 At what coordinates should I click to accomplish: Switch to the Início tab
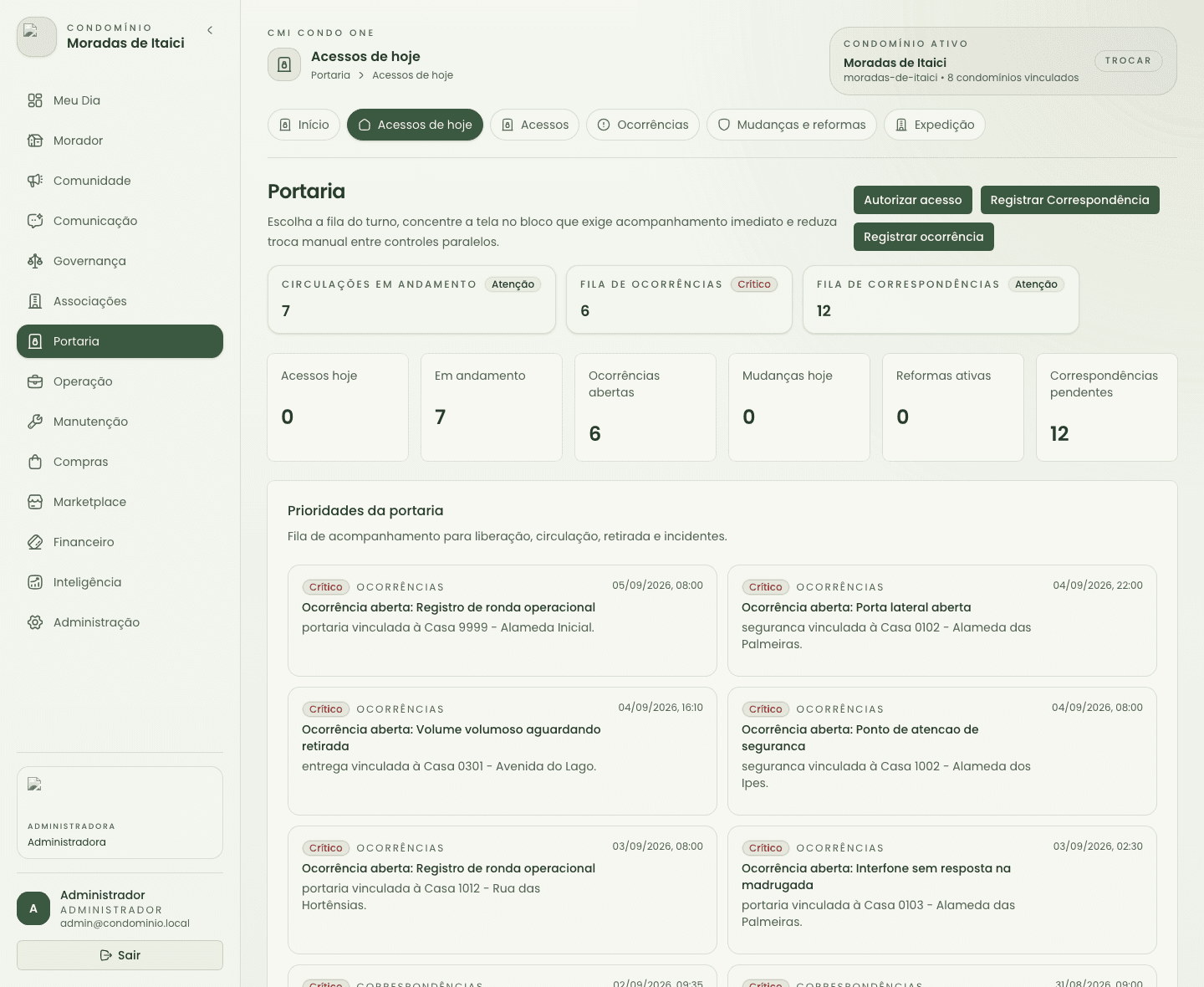[304, 125]
